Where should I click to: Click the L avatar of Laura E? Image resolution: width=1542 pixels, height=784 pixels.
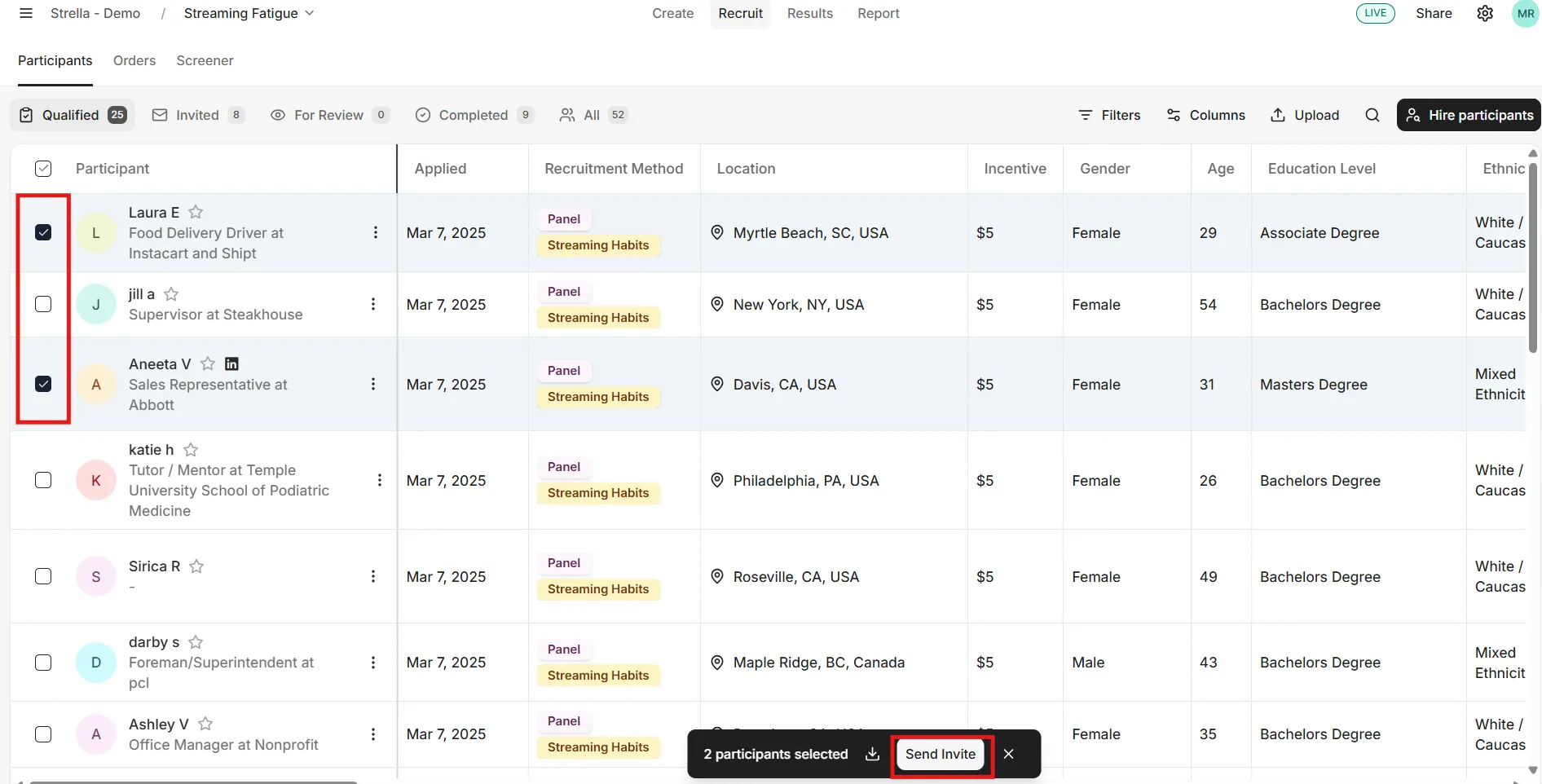coord(96,233)
